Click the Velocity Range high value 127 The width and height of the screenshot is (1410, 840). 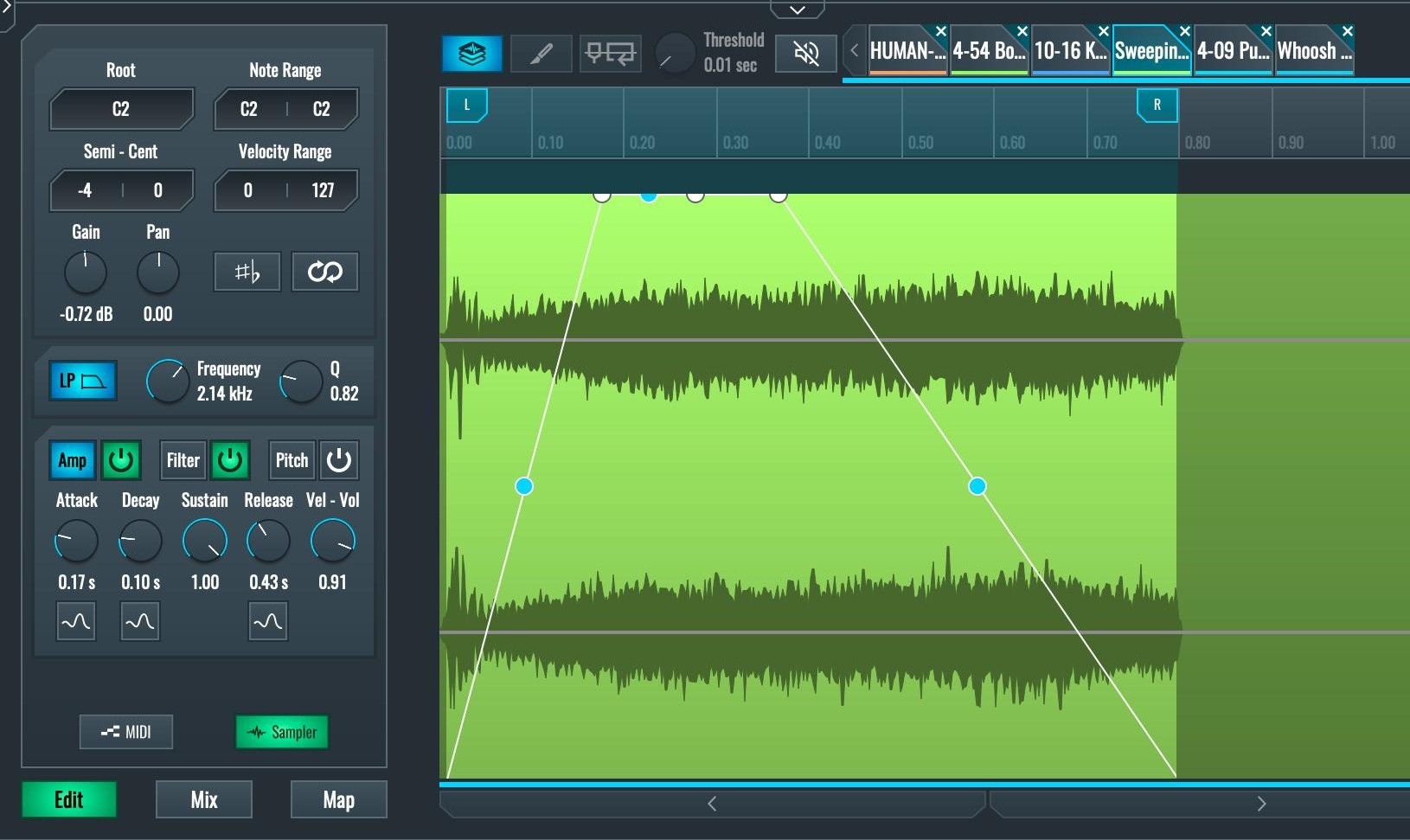click(x=323, y=190)
